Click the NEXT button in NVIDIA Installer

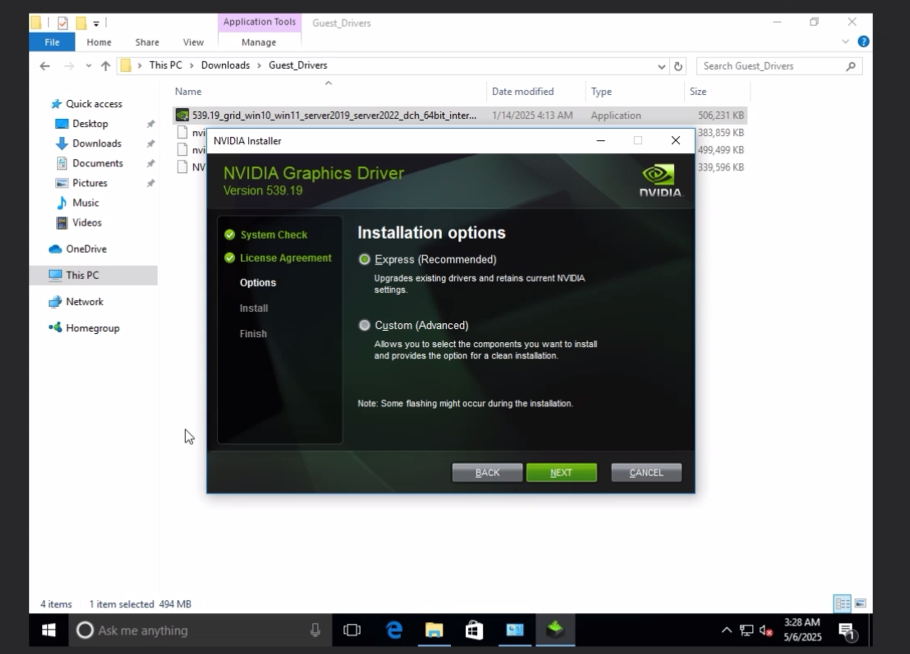click(x=561, y=472)
